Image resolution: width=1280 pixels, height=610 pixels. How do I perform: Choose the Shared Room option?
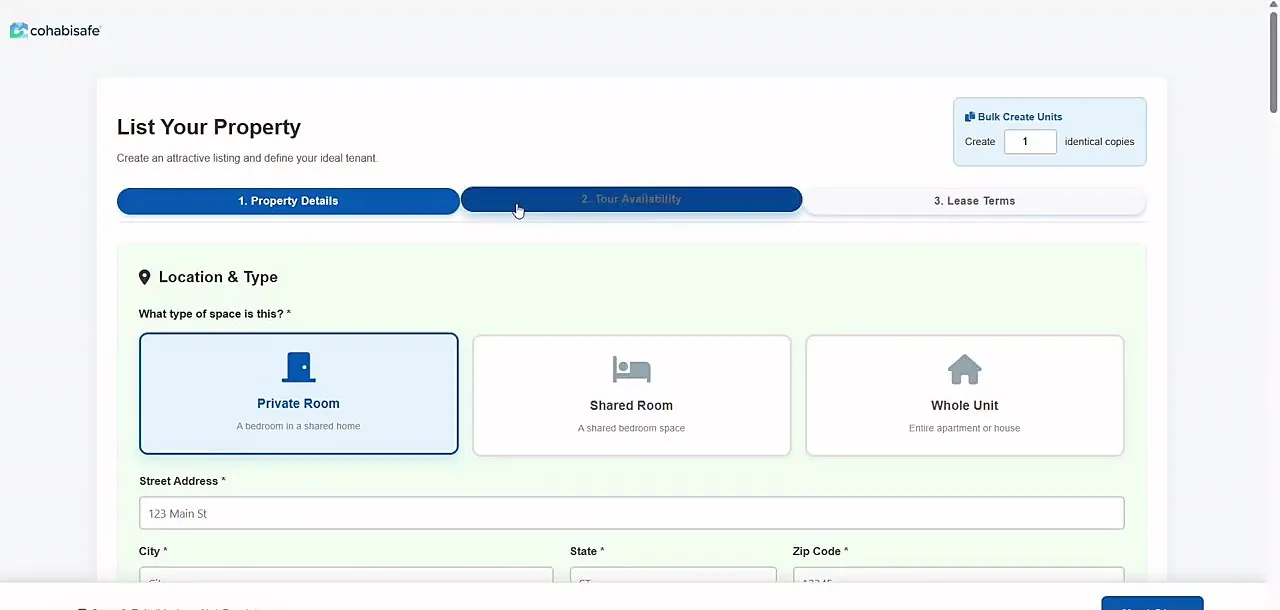(632, 395)
